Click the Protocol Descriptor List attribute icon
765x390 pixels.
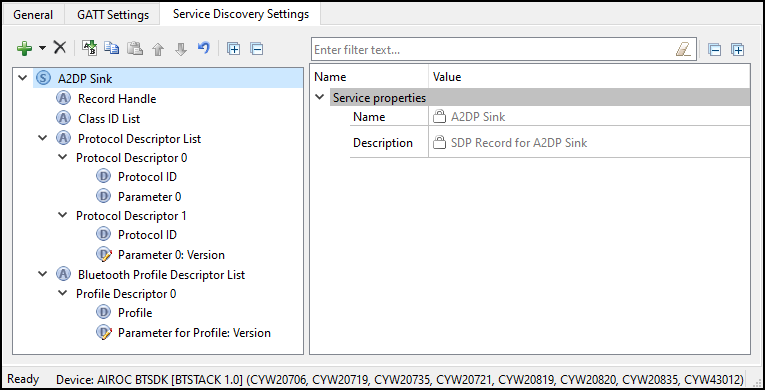click(63, 138)
